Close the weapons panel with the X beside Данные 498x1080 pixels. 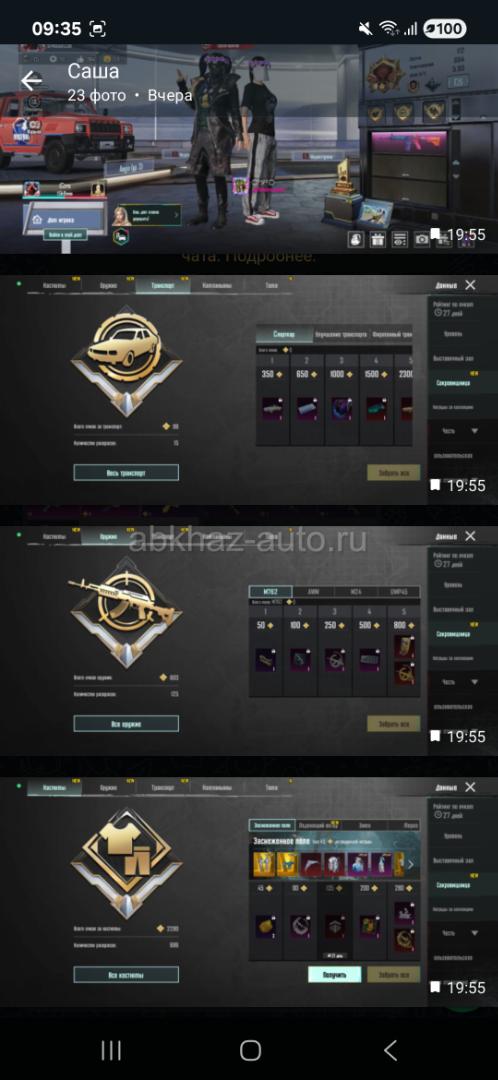click(470, 536)
